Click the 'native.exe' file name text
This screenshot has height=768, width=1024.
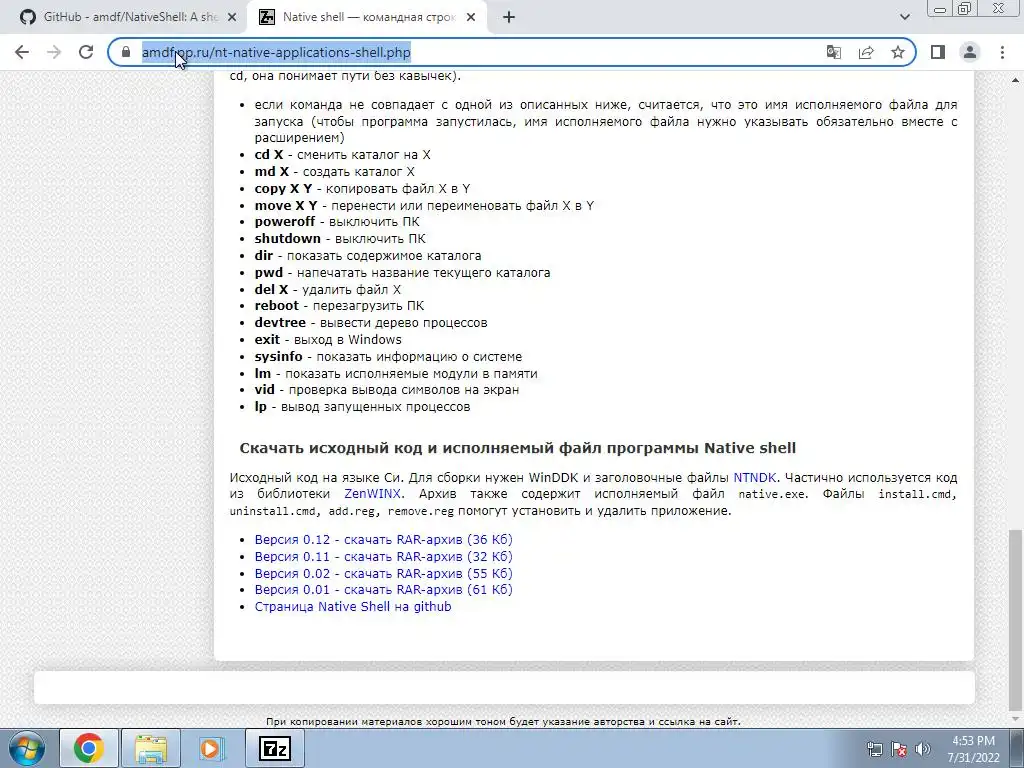point(772,494)
